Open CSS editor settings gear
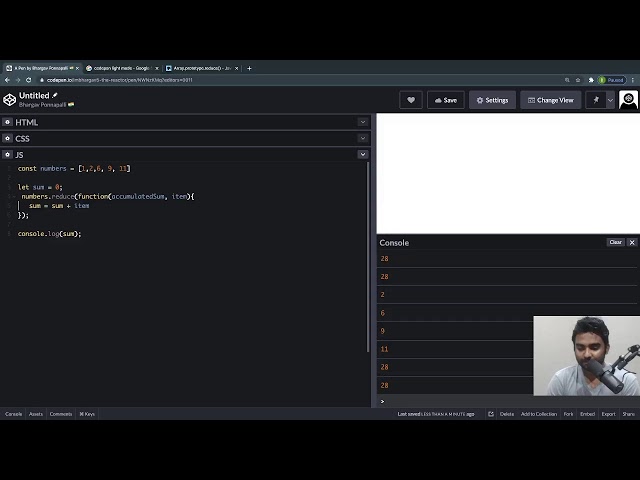Viewport: 640px width, 480px height. [x=7, y=138]
